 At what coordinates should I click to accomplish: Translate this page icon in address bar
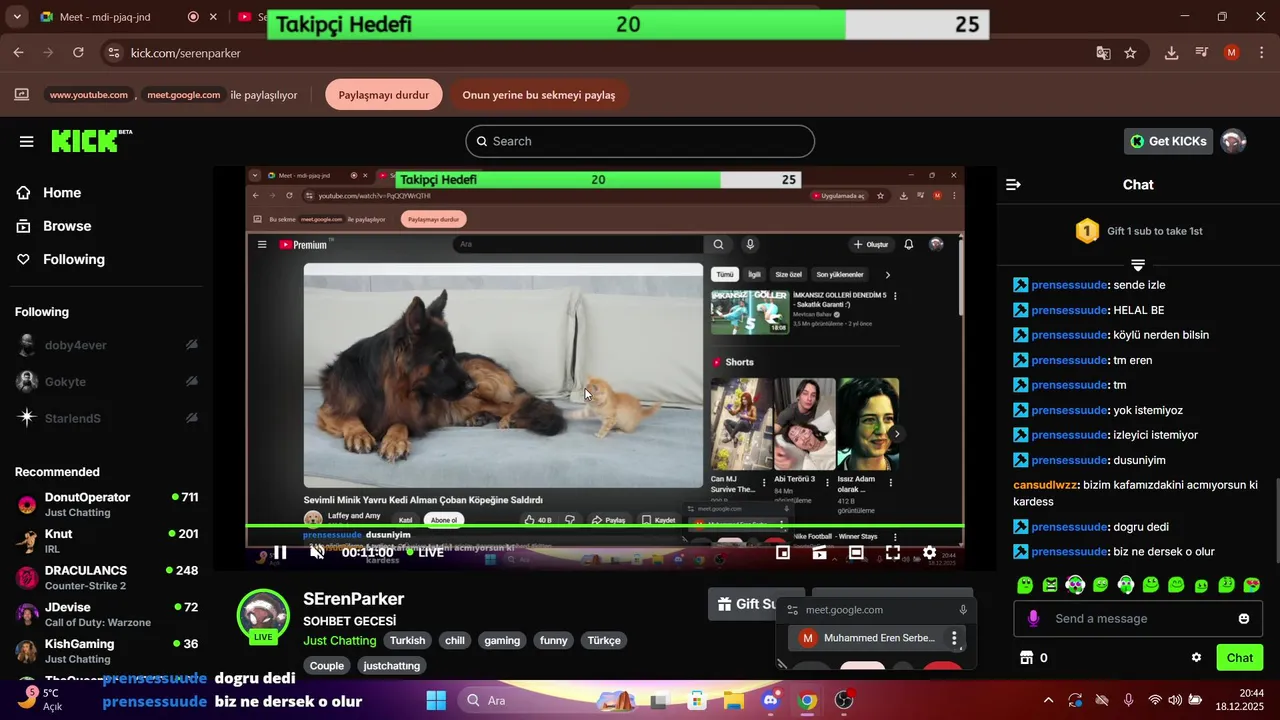(x=1104, y=53)
